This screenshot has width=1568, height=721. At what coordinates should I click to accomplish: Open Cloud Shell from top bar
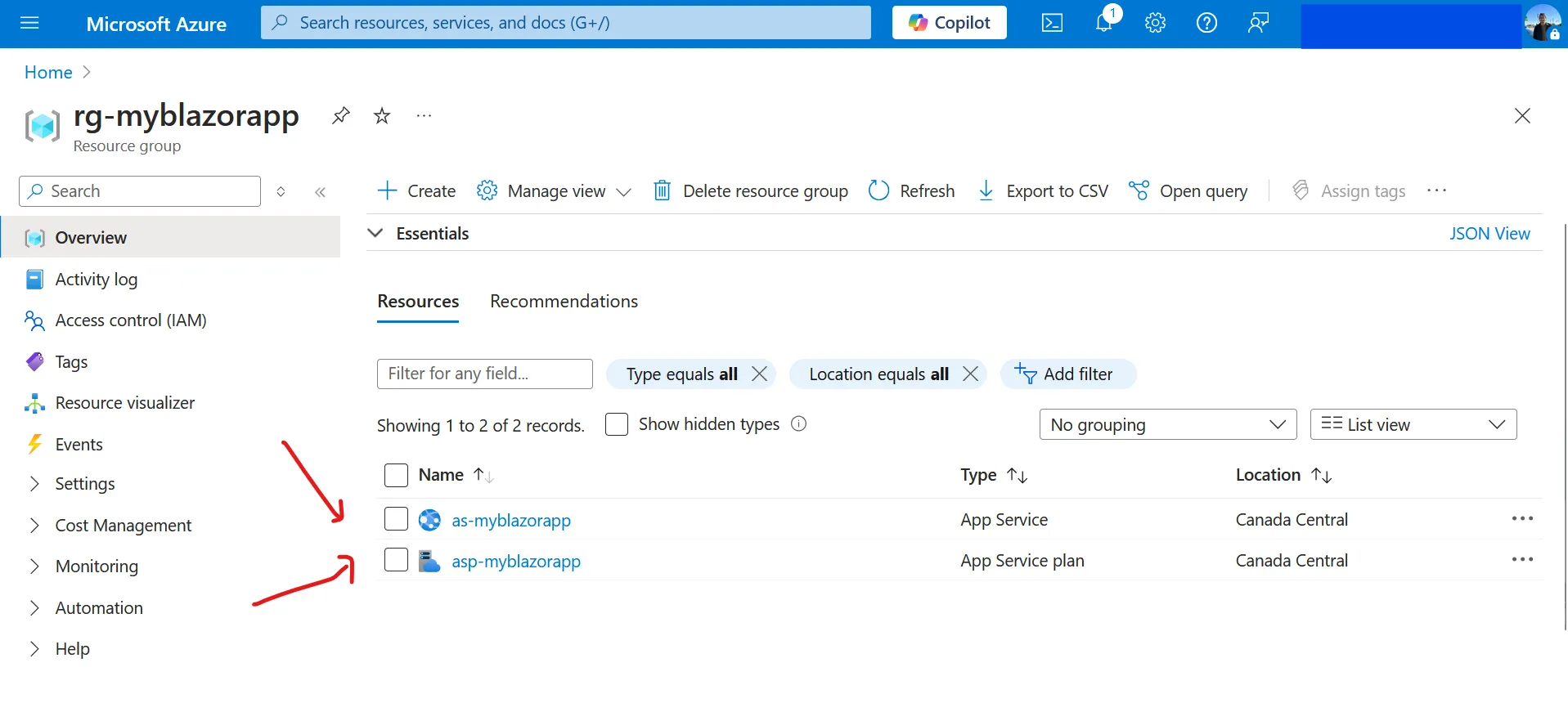[1052, 23]
